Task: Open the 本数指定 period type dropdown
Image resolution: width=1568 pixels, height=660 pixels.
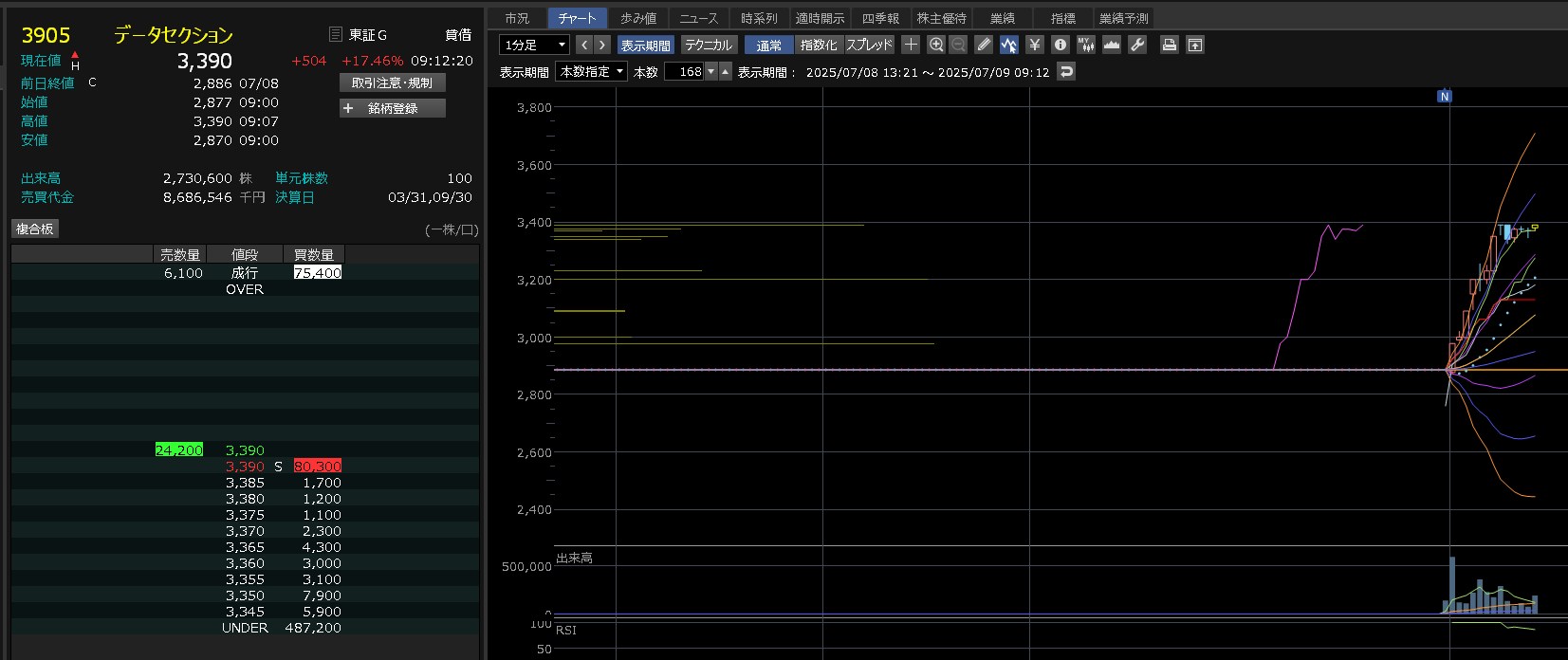Action: (x=592, y=71)
